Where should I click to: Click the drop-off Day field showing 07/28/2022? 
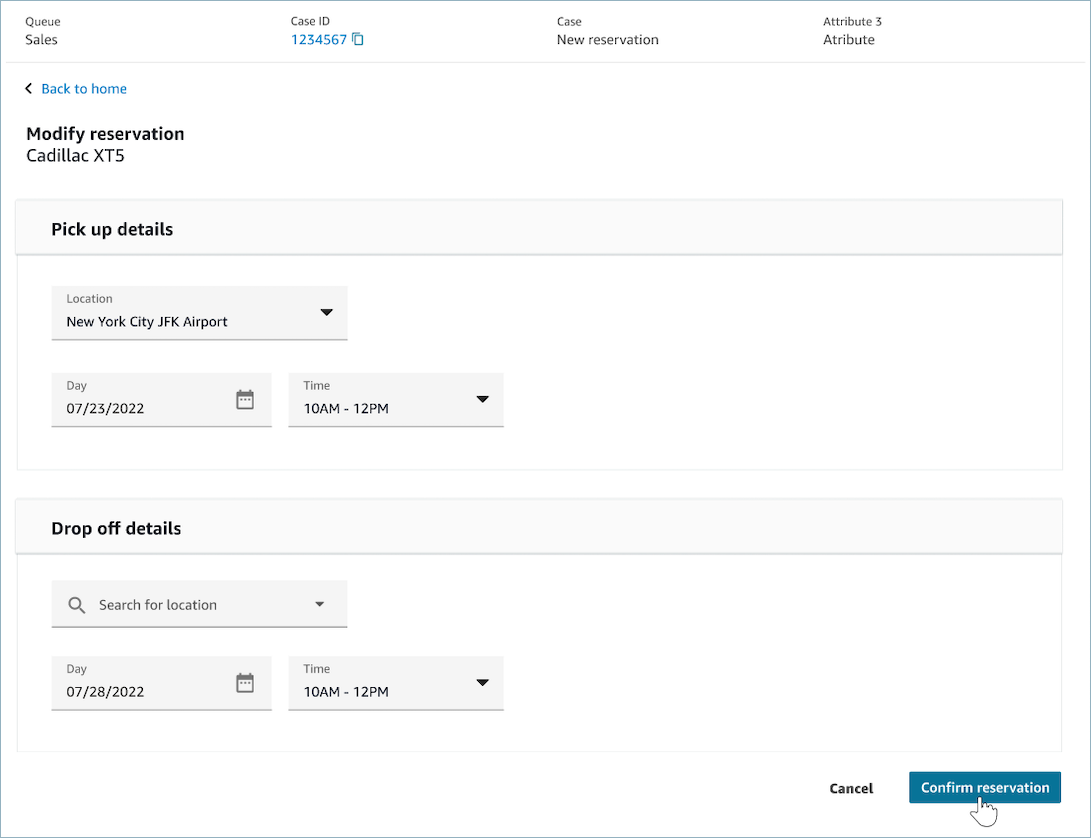pyautogui.click(x=140, y=692)
